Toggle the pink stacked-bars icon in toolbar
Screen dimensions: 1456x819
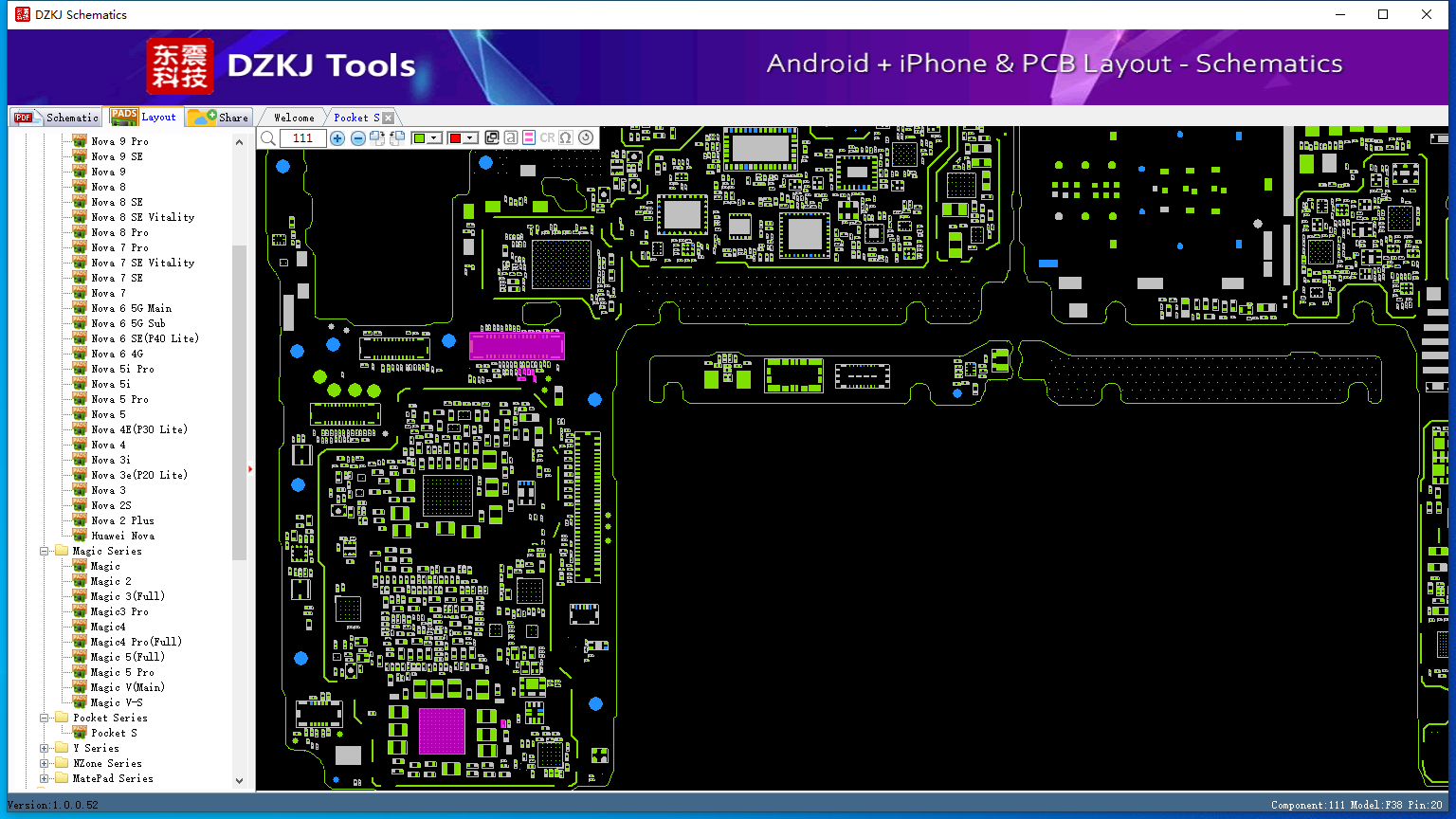click(529, 137)
